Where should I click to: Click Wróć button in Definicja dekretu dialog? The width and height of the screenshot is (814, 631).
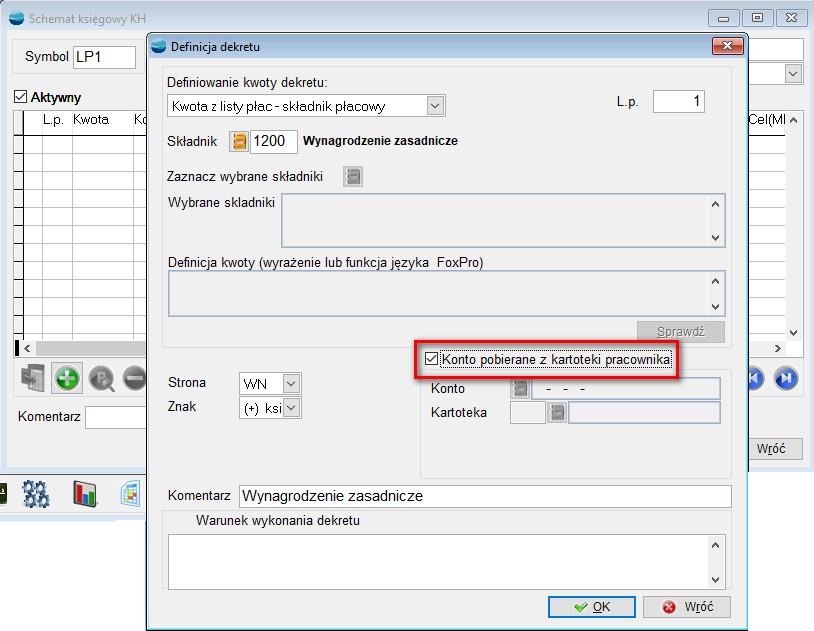tap(687, 607)
